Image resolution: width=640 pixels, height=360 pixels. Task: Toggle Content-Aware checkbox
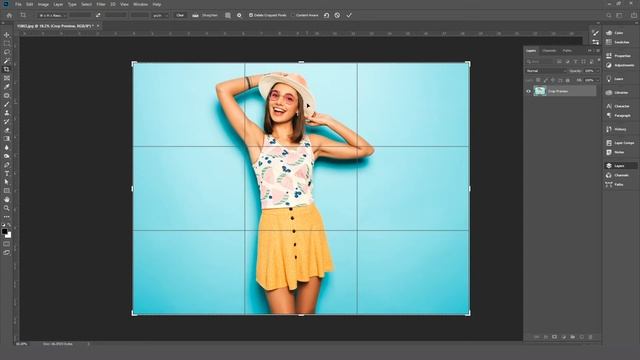(x=293, y=15)
